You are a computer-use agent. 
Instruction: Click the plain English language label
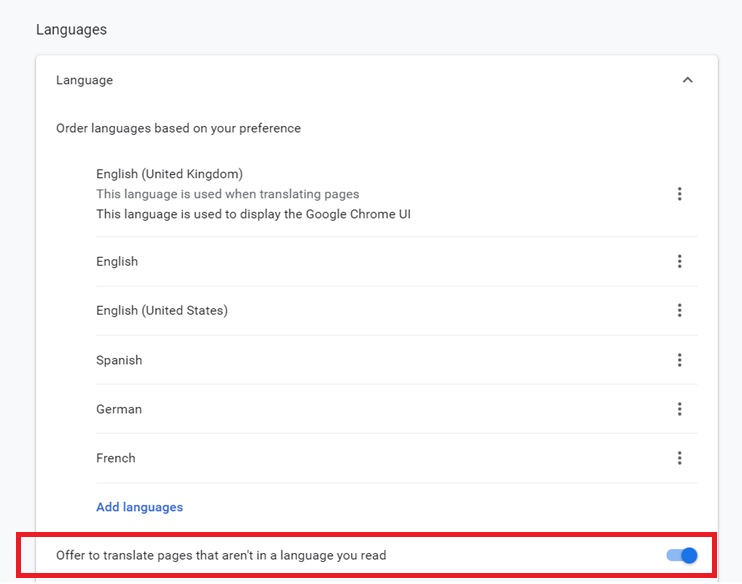click(x=117, y=262)
